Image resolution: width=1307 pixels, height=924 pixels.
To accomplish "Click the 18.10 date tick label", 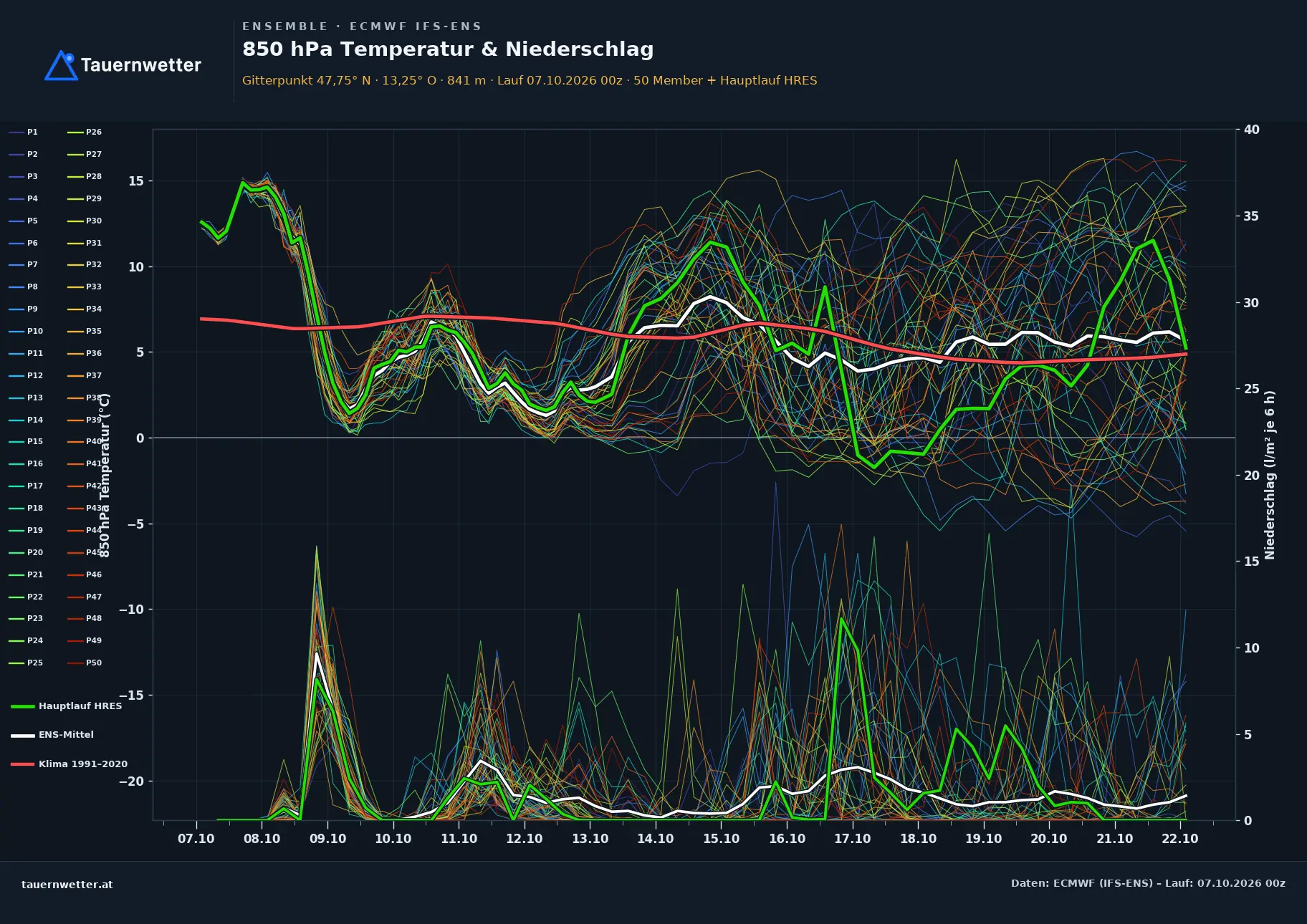I will point(918,839).
